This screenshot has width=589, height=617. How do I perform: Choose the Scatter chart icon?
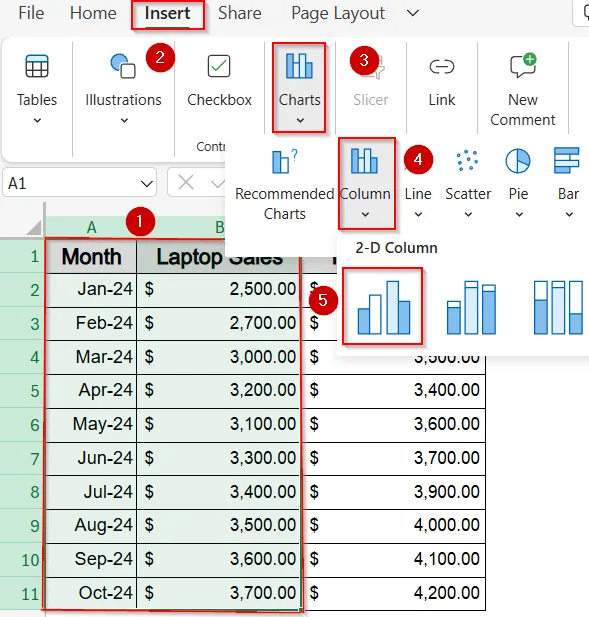(x=467, y=161)
